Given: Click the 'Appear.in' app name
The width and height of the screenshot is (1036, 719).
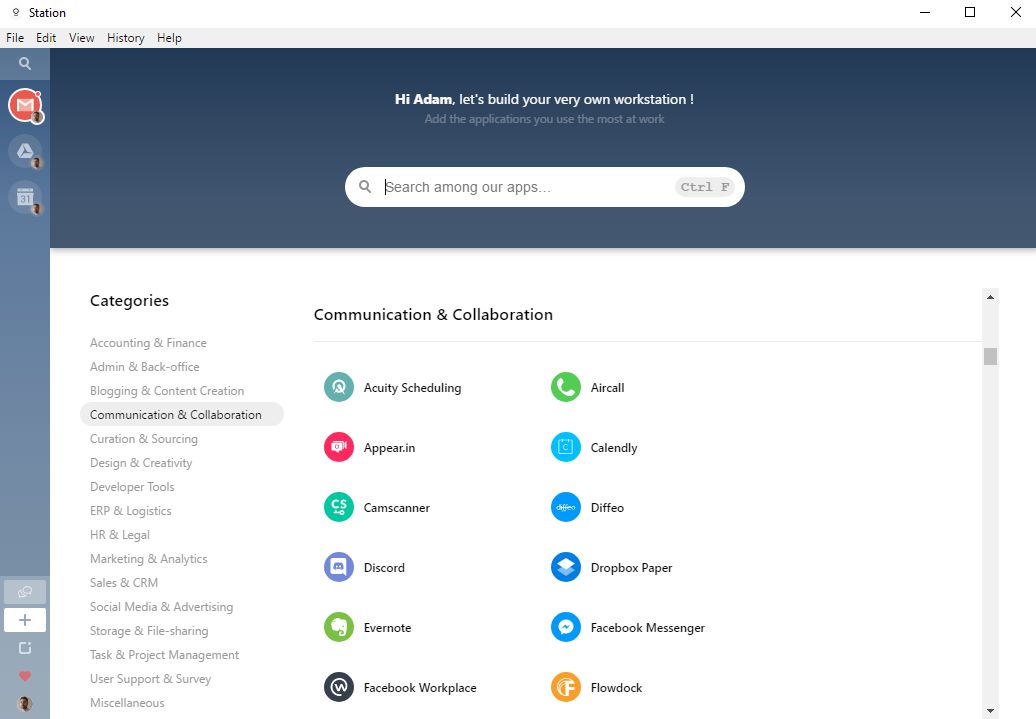Looking at the screenshot, I should tap(389, 448).
